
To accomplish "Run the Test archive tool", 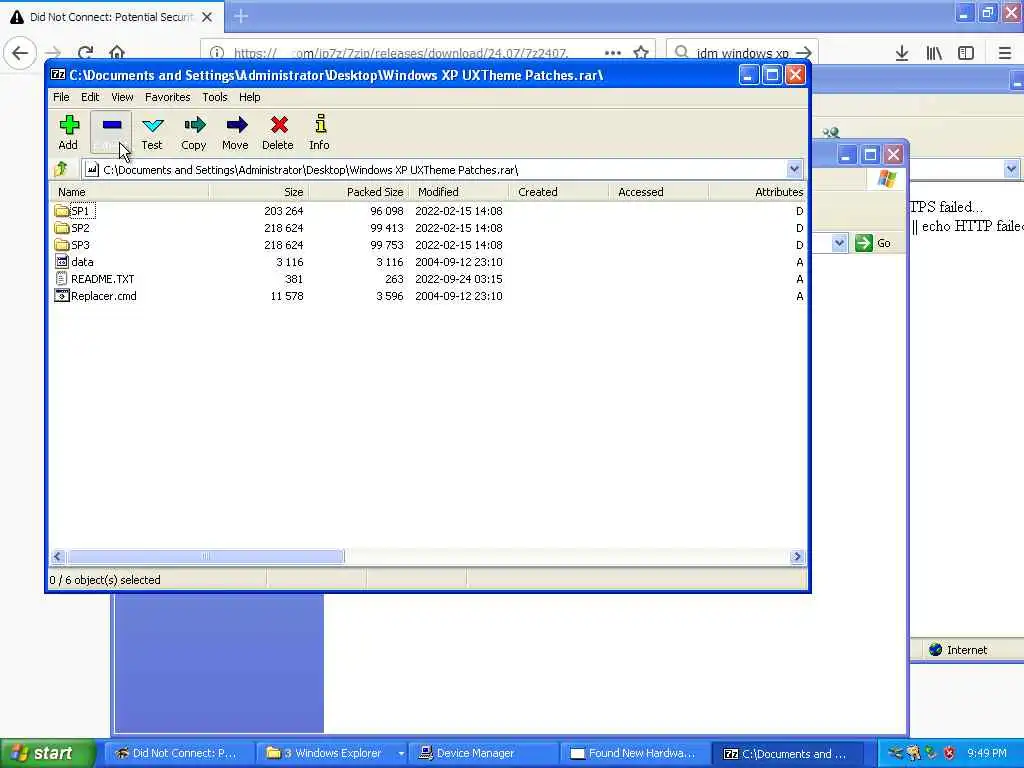I will click(x=152, y=133).
